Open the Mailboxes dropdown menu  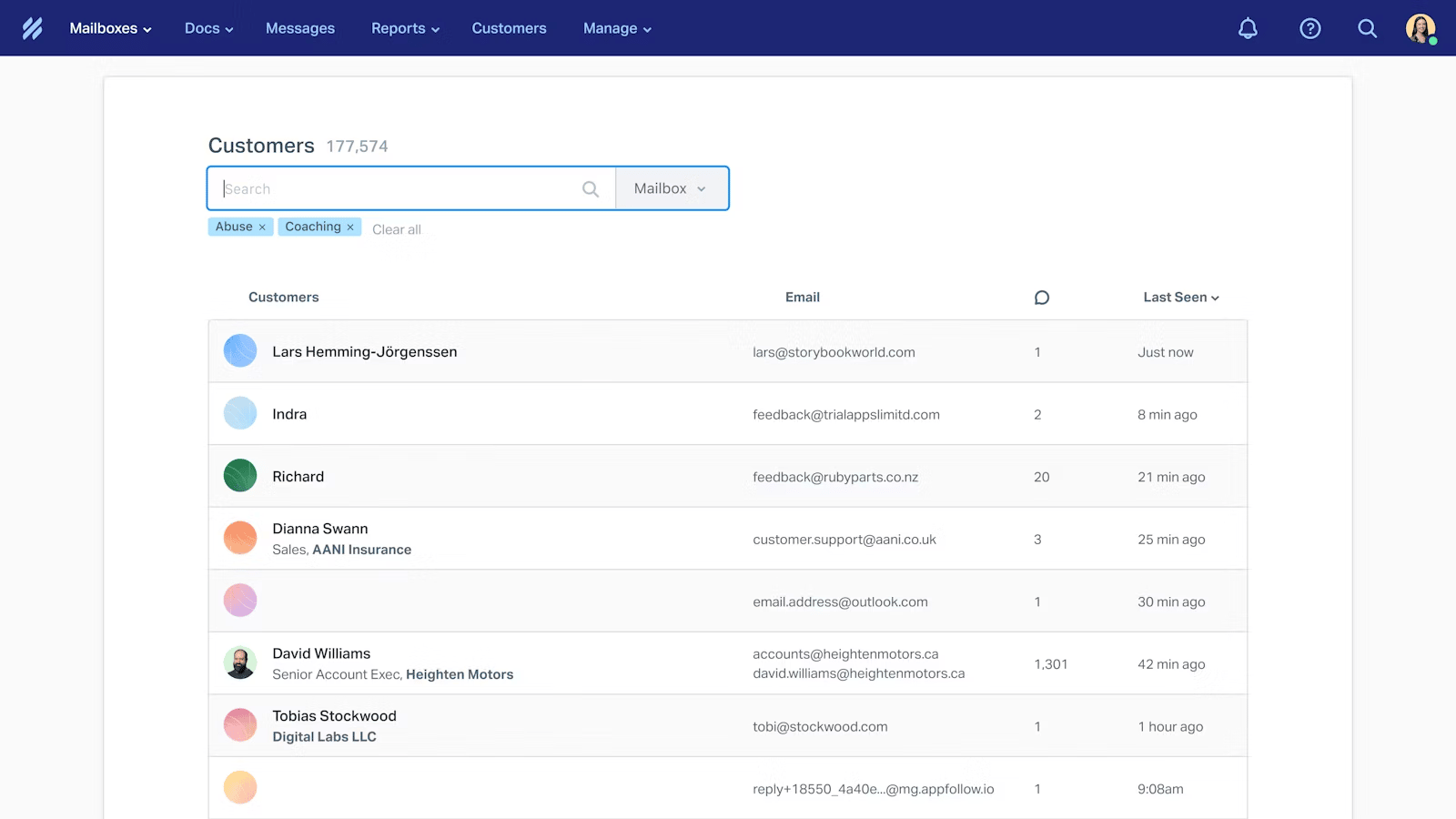point(110,28)
